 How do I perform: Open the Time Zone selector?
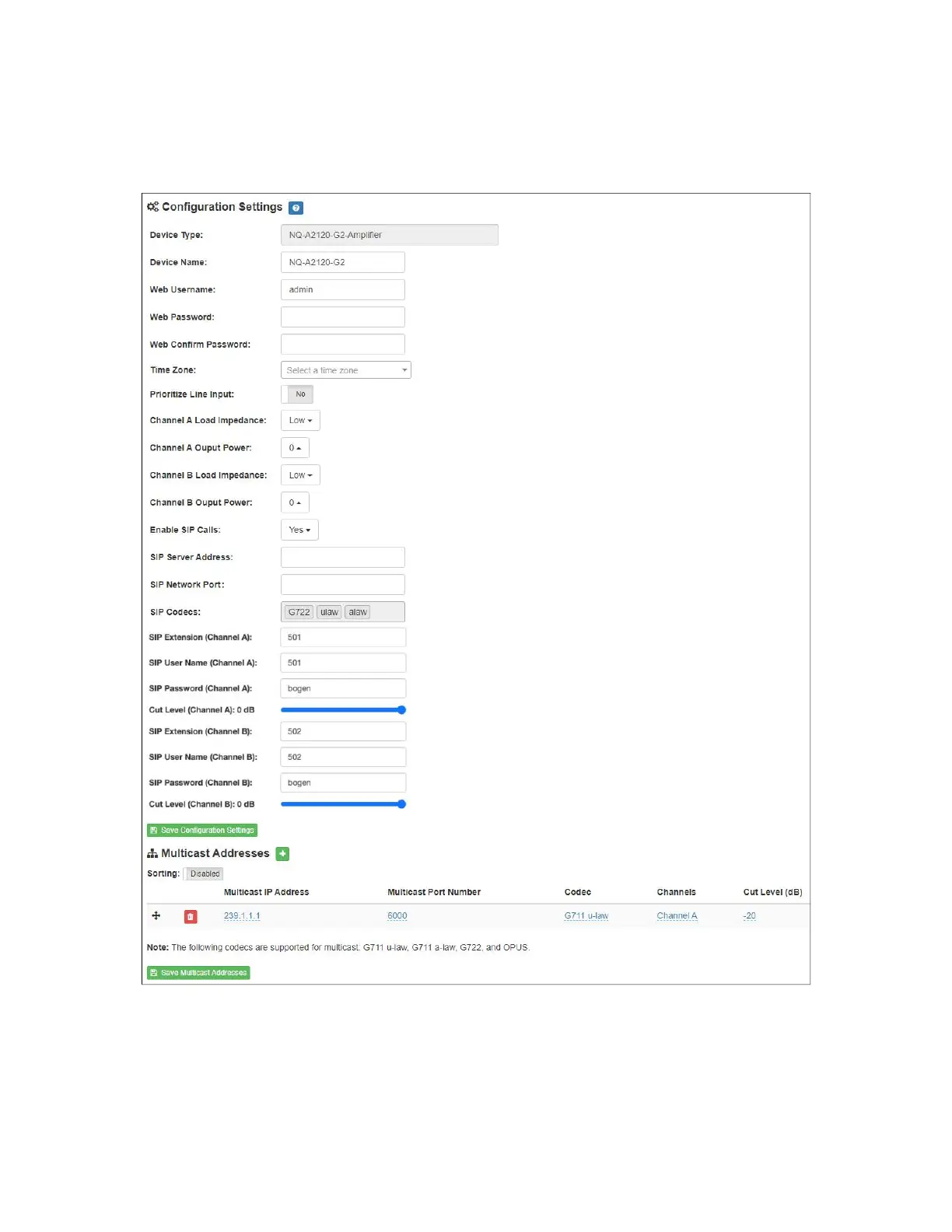click(x=346, y=370)
